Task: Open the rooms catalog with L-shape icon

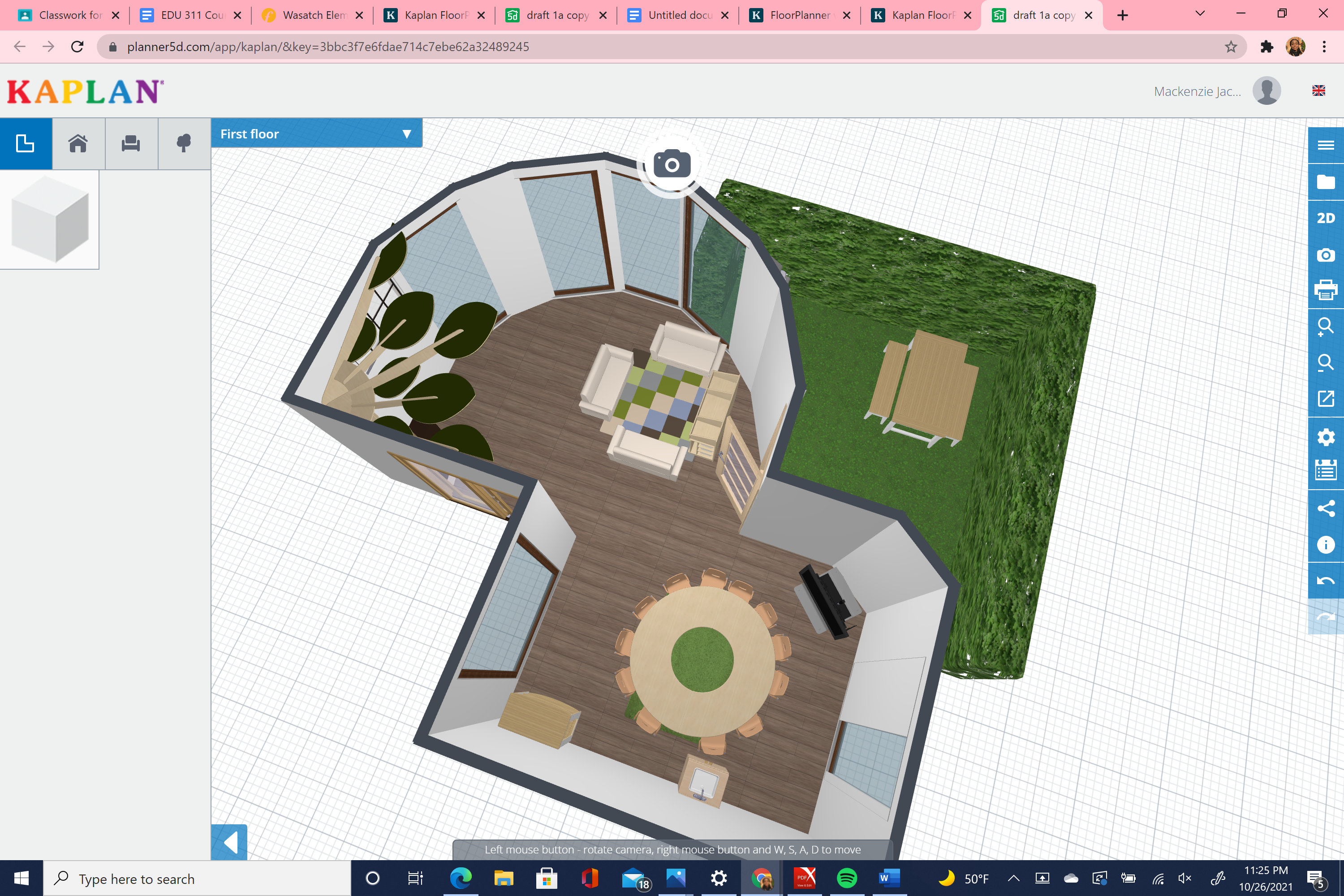Action: (x=26, y=143)
